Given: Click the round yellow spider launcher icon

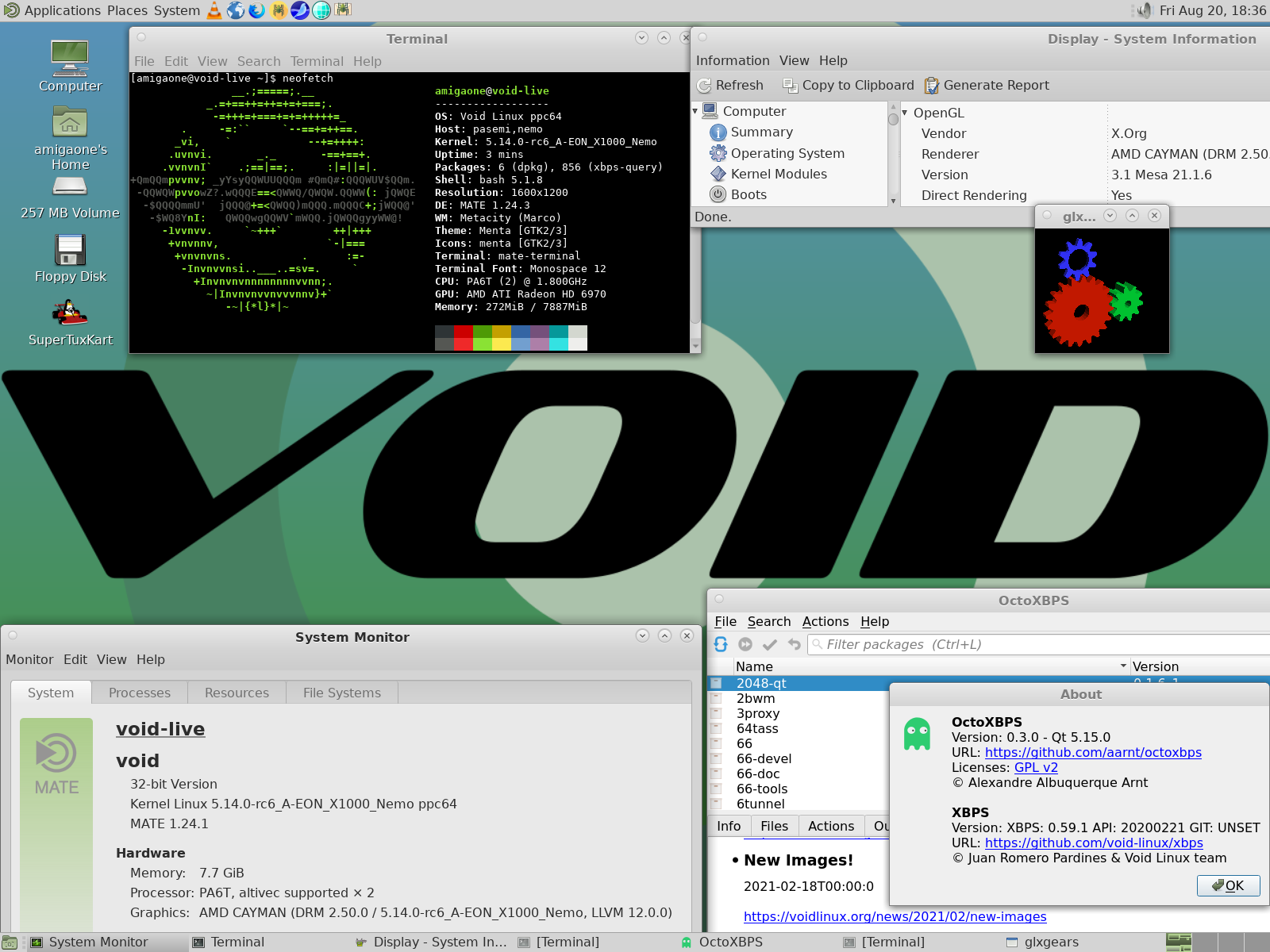Looking at the screenshot, I should [279, 10].
